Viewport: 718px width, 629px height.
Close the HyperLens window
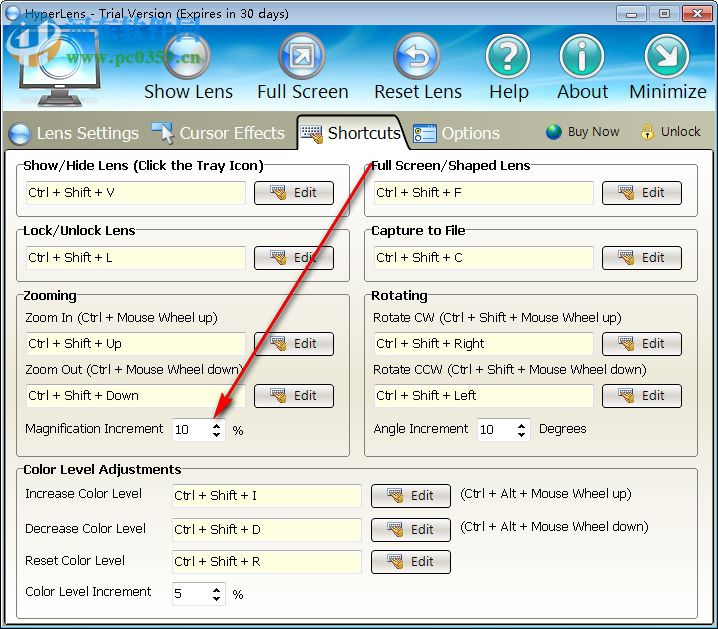[x=697, y=14]
